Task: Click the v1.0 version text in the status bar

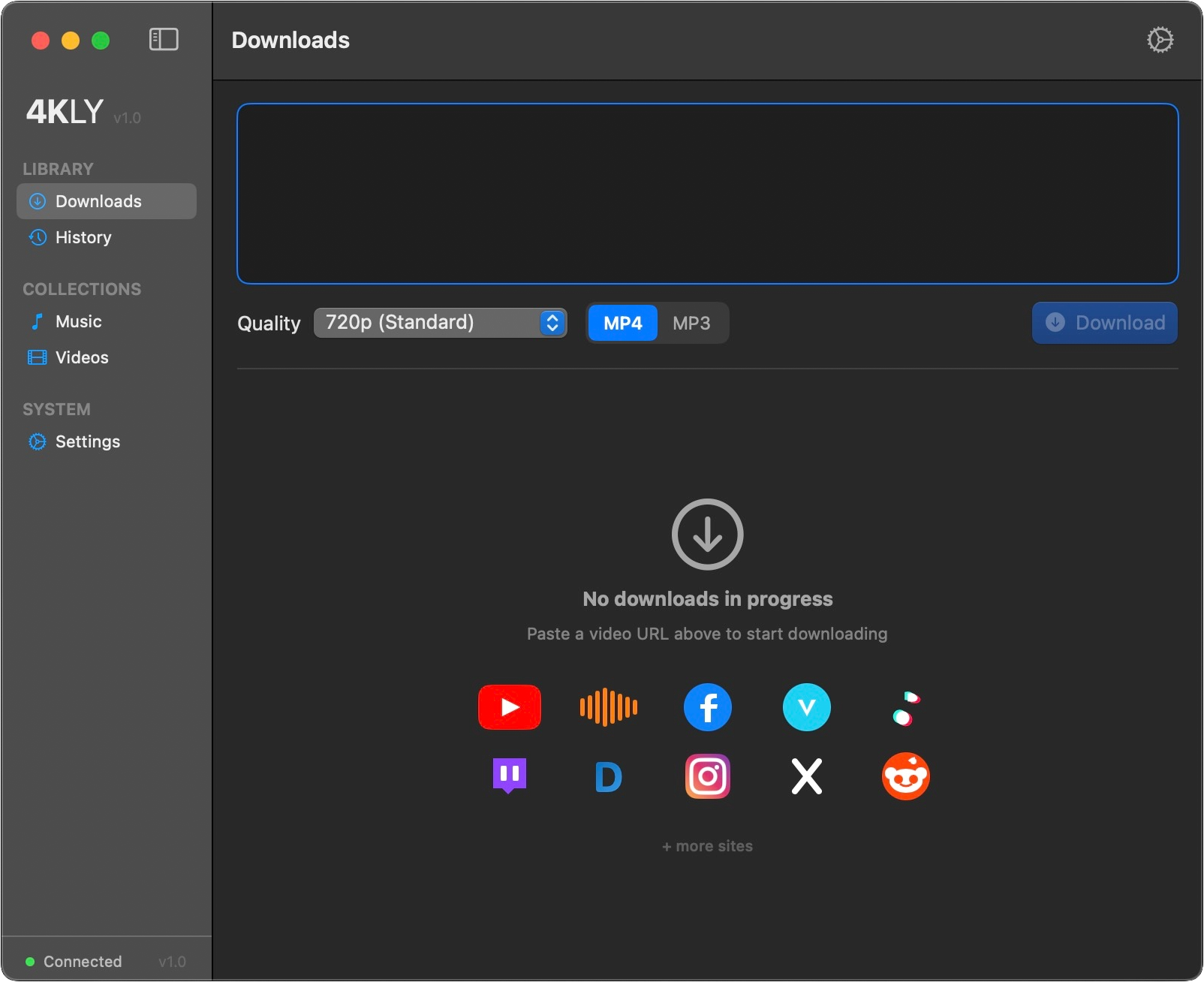Action: (173, 962)
